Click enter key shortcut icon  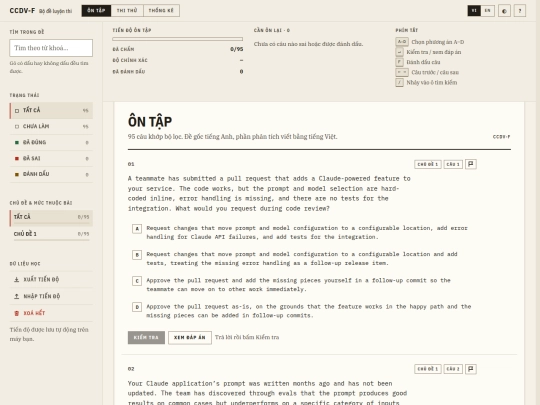pyautogui.click(x=399, y=52)
